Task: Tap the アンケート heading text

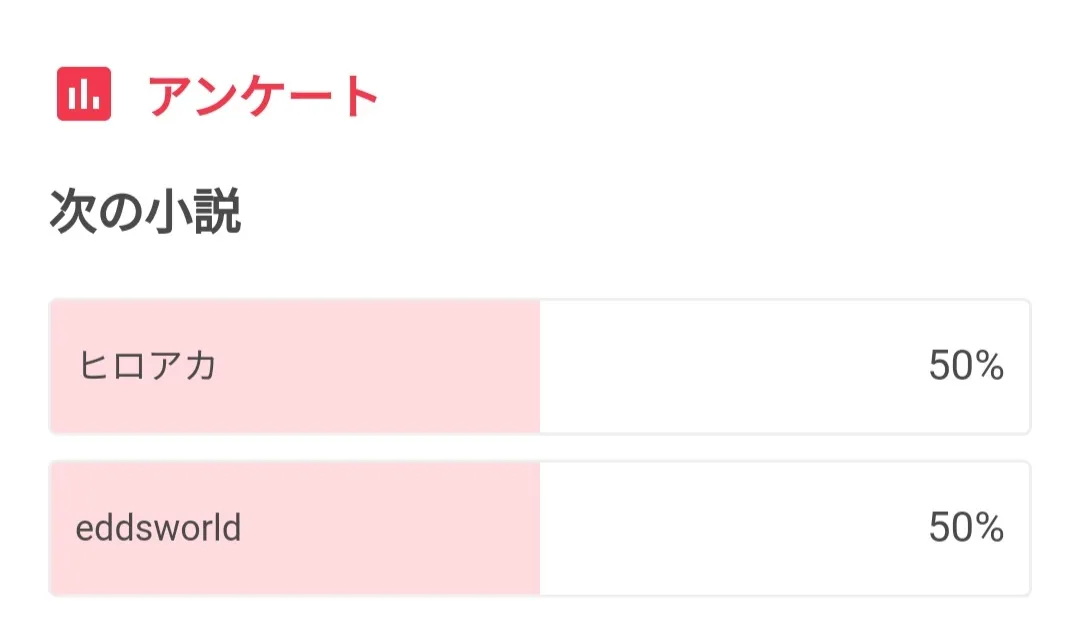Action: (x=264, y=97)
